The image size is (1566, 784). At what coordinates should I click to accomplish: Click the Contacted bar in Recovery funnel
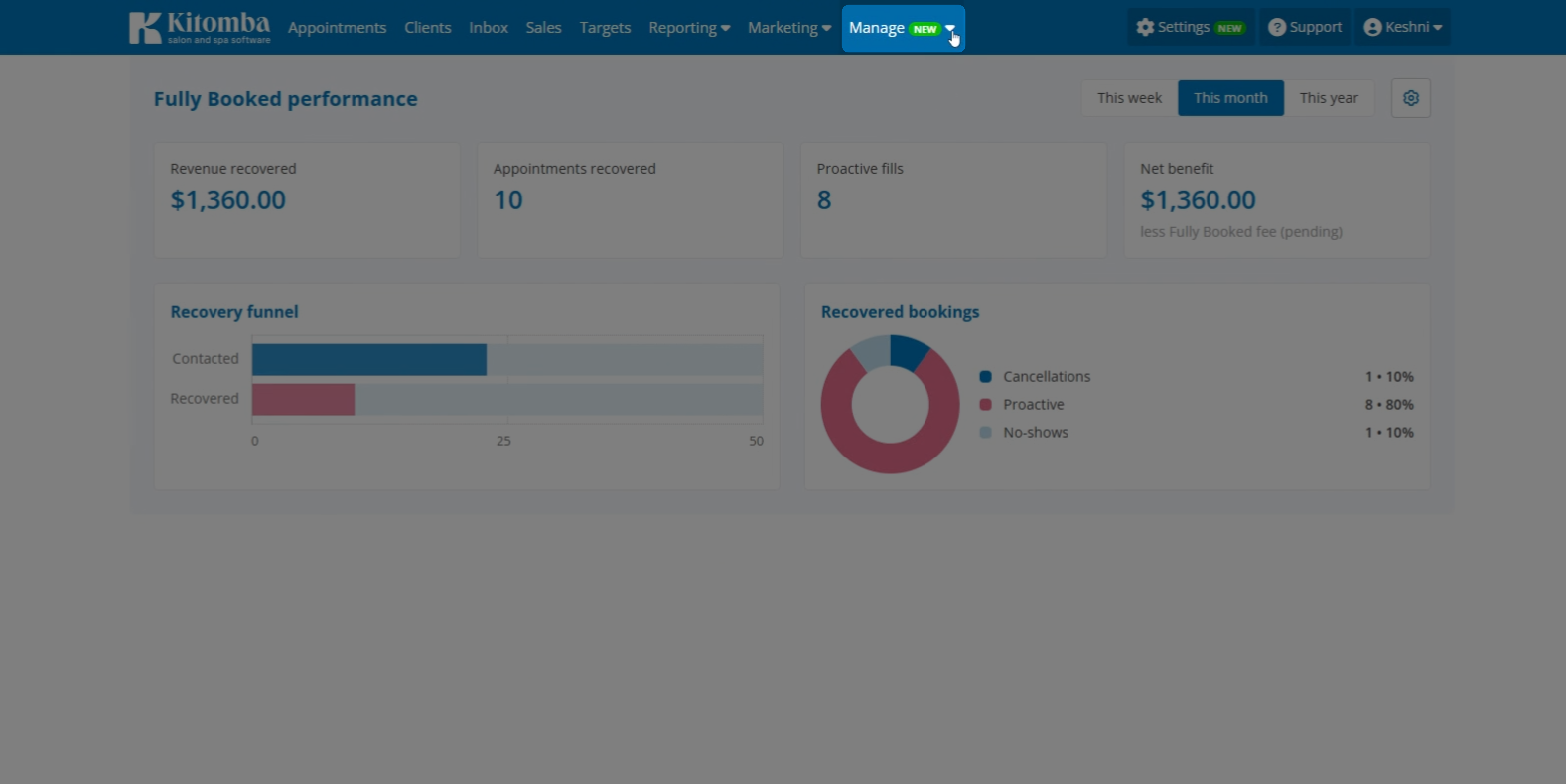(x=369, y=360)
